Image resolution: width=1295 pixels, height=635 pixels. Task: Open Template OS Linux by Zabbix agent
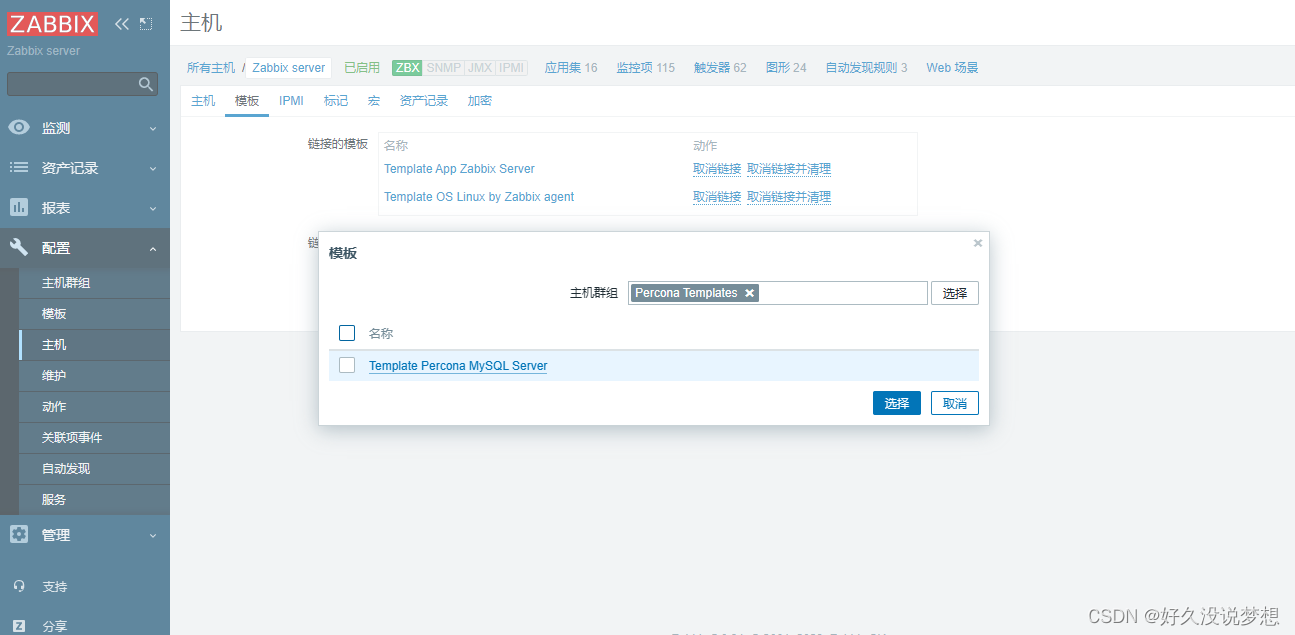coord(479,197)
